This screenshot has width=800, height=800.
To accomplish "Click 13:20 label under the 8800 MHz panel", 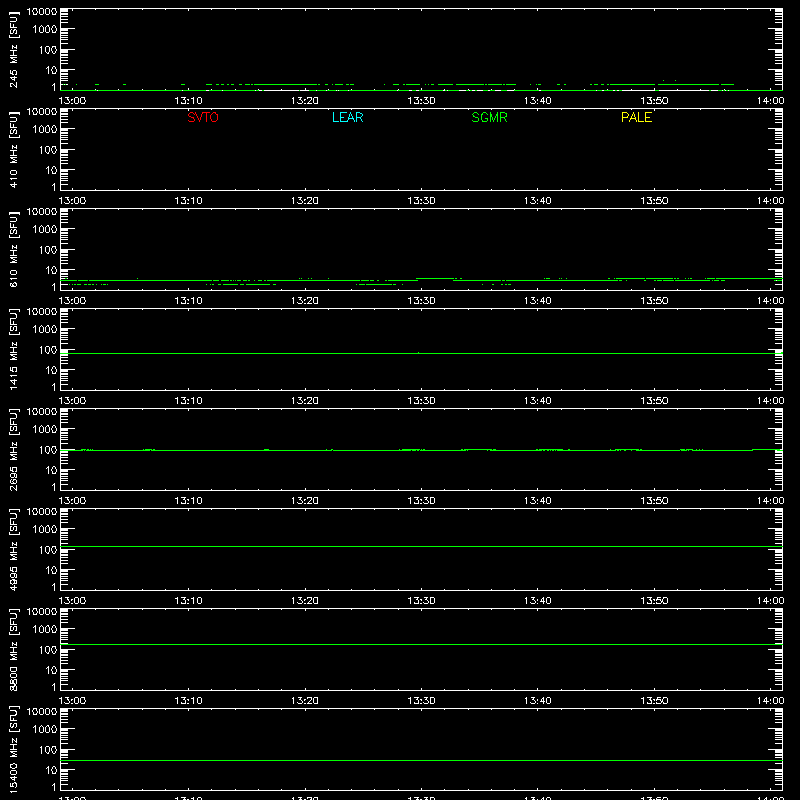I will pyautogui.click(x=305, y=701).
